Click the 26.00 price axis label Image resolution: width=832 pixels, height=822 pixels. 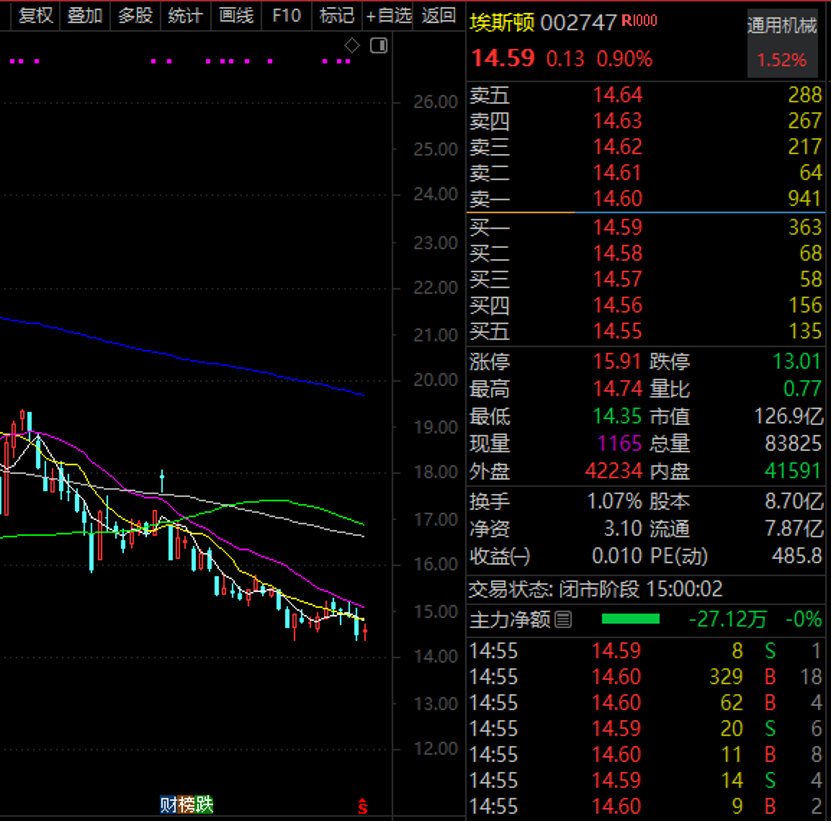click(x=436, y=102)
